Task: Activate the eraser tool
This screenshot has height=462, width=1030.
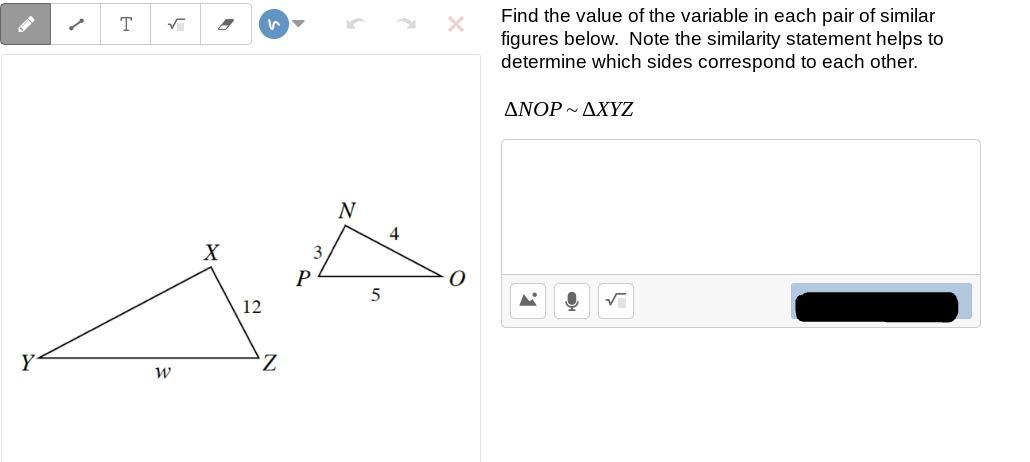Action: coord(226,24)
